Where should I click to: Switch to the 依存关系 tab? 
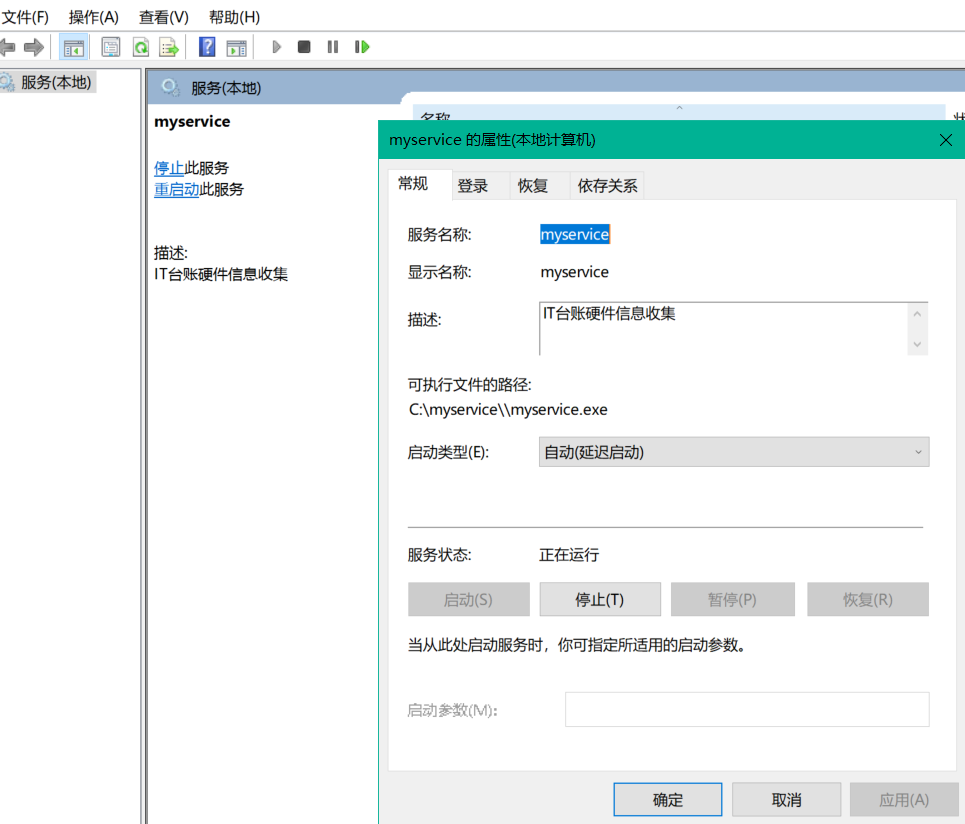point(607,185)
